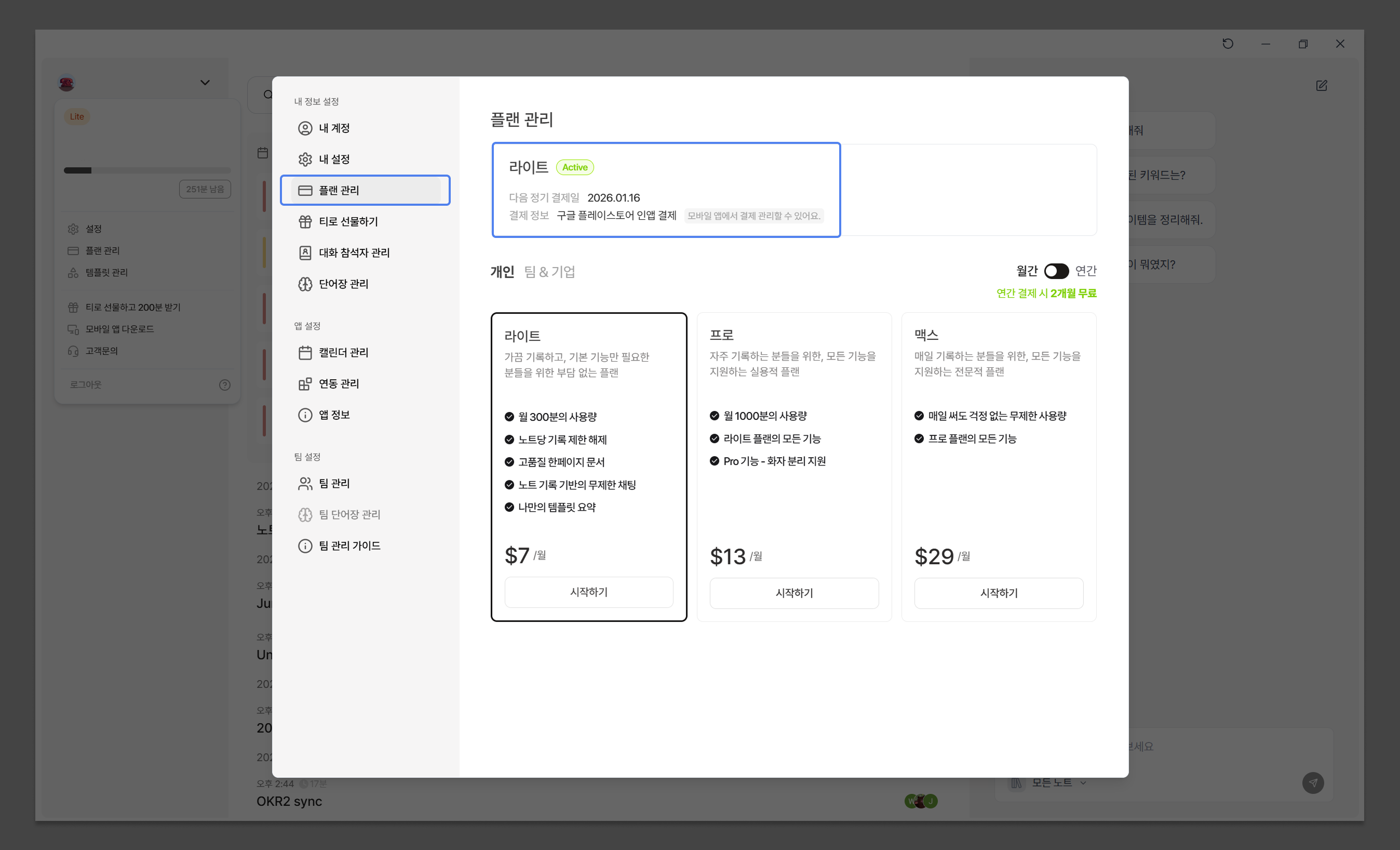Open 대화 참석자 관리 section
Screen dimensions: 1400x850
pyautogui.click(x=354, y=253)
